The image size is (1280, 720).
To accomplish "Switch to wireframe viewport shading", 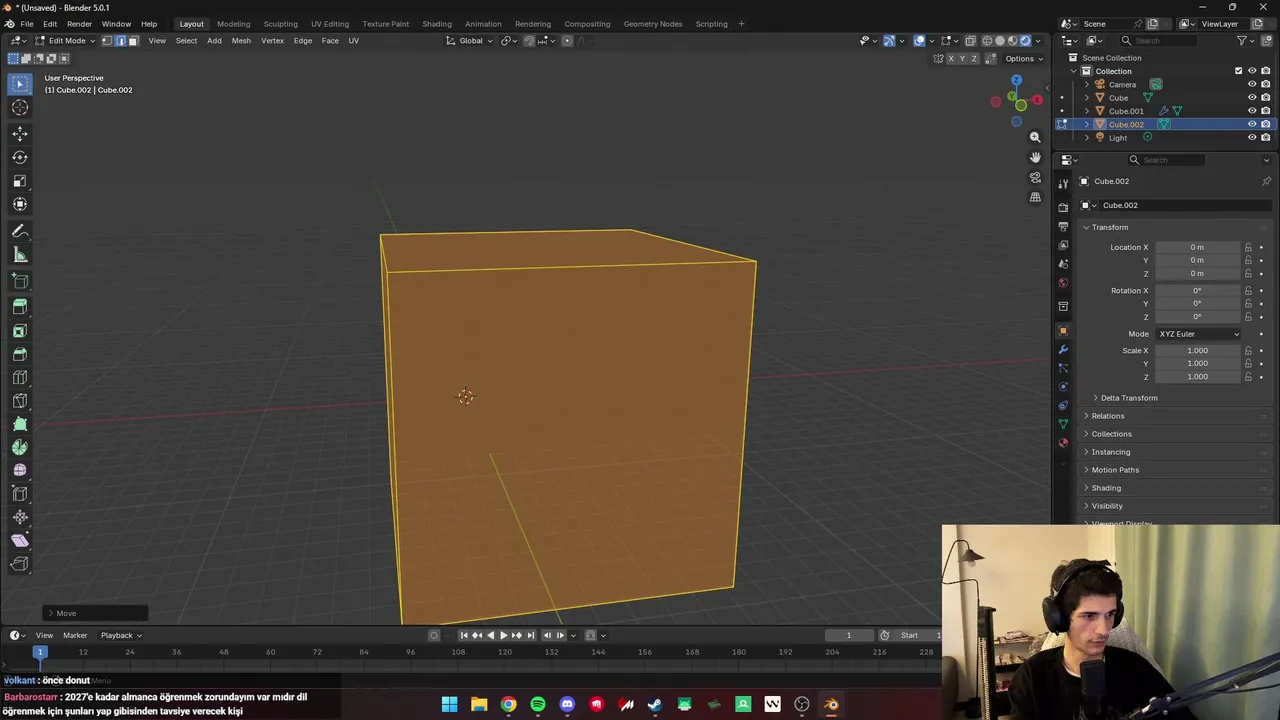I will tap(987, 41).
